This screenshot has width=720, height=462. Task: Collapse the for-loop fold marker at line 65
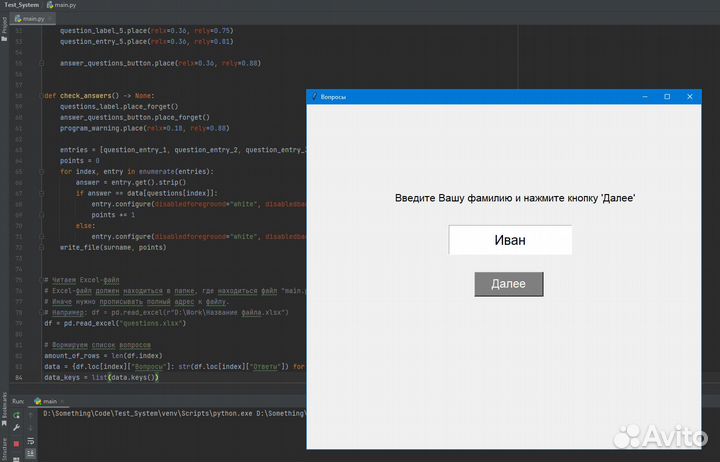tap(42, 171)
